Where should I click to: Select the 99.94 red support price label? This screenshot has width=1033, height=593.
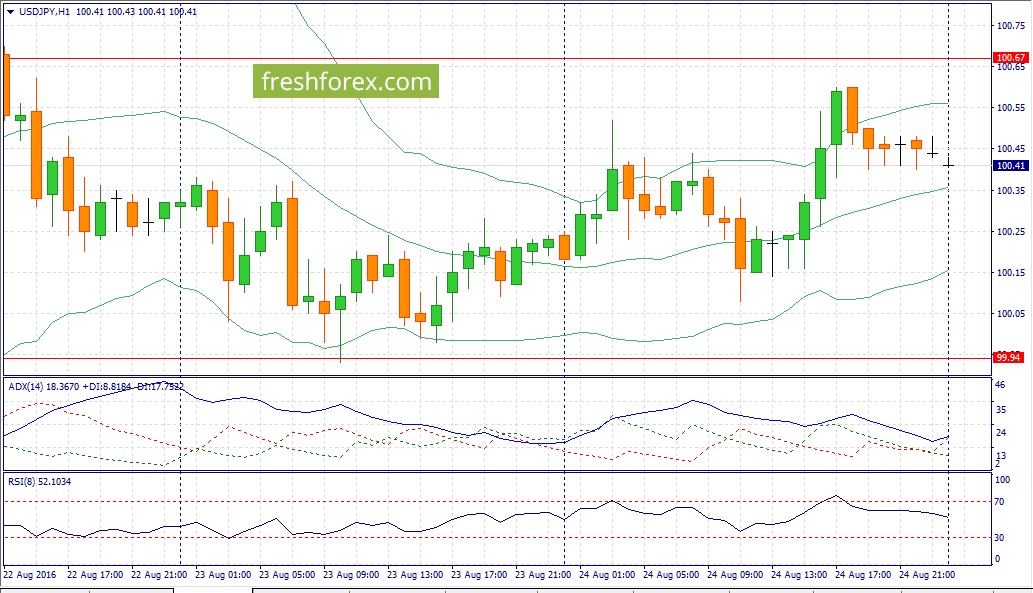pos(1007,358)
